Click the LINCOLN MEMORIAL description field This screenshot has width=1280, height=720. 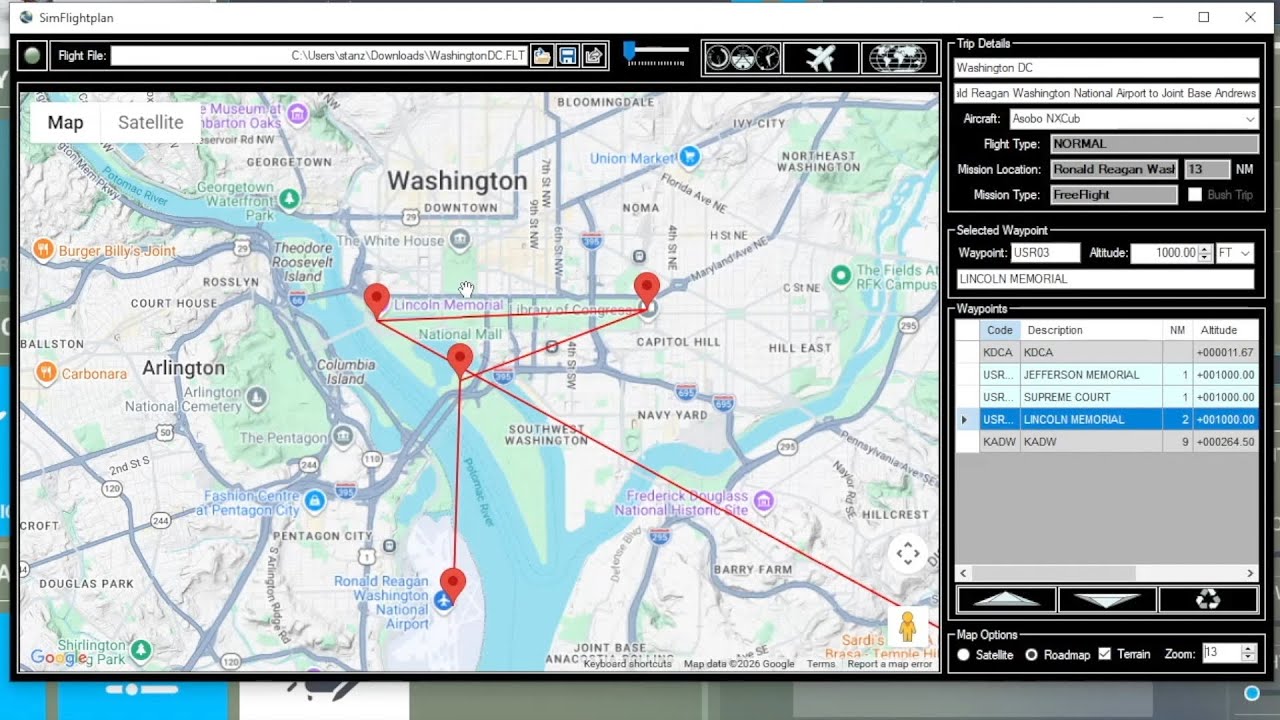pyautogui.click(x=1105, y=279)
